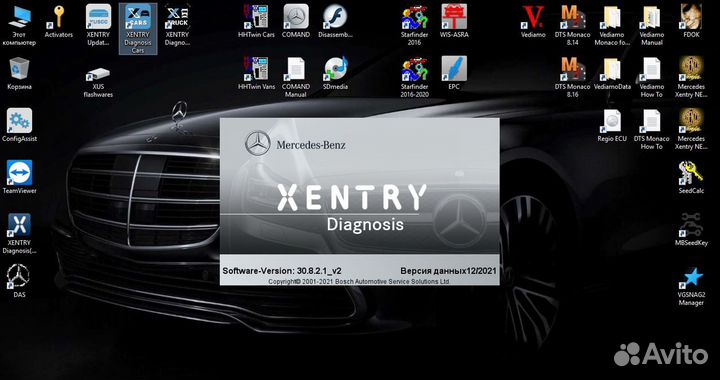Open DTS Monaco How To document
This screenshot has height=380, width=720.
(x=651, y=129)
